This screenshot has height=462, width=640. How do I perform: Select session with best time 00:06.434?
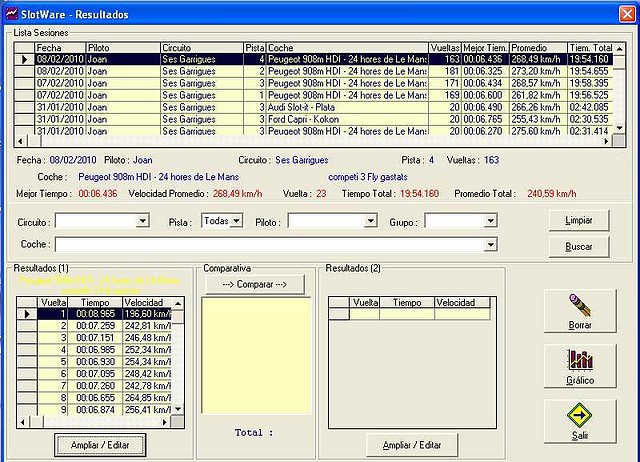pos(313,83)
